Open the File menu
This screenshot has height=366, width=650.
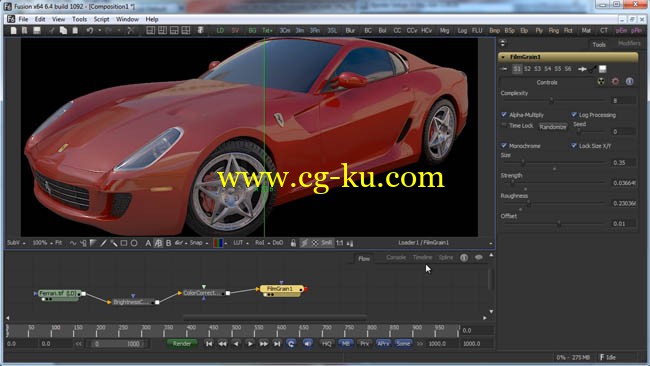23,19
